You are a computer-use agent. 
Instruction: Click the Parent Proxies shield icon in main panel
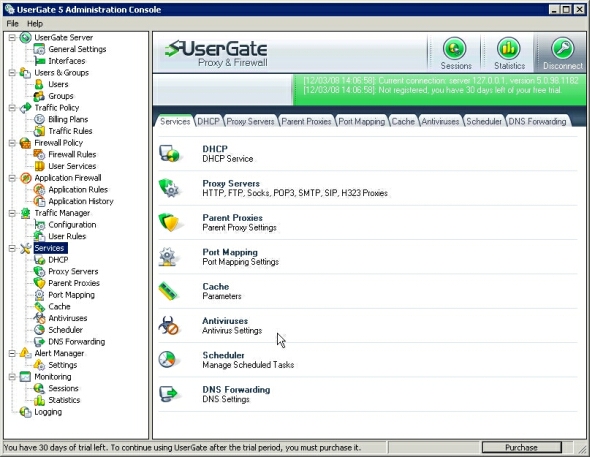coord(169,222)
